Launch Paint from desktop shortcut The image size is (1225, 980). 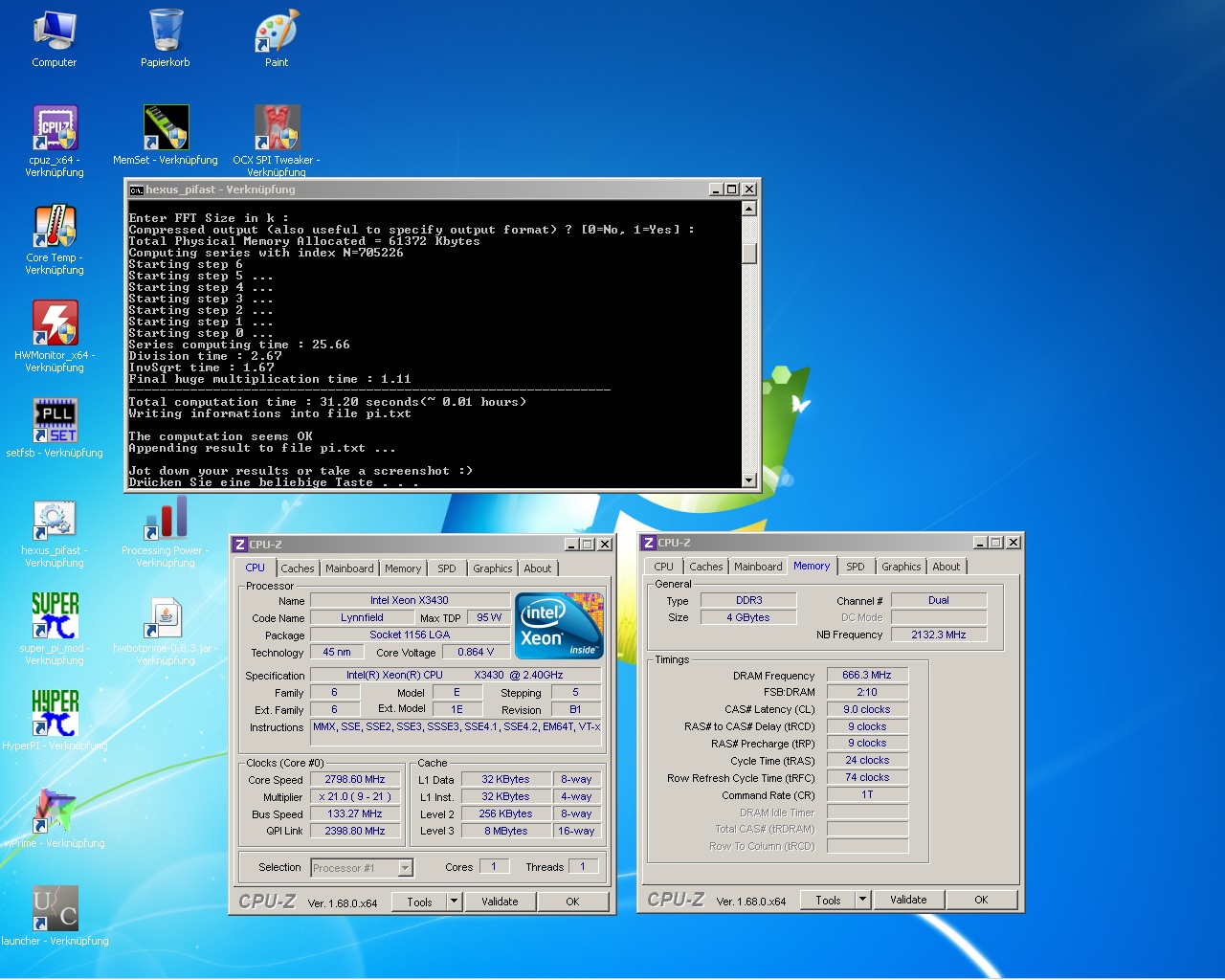[277, 38]
